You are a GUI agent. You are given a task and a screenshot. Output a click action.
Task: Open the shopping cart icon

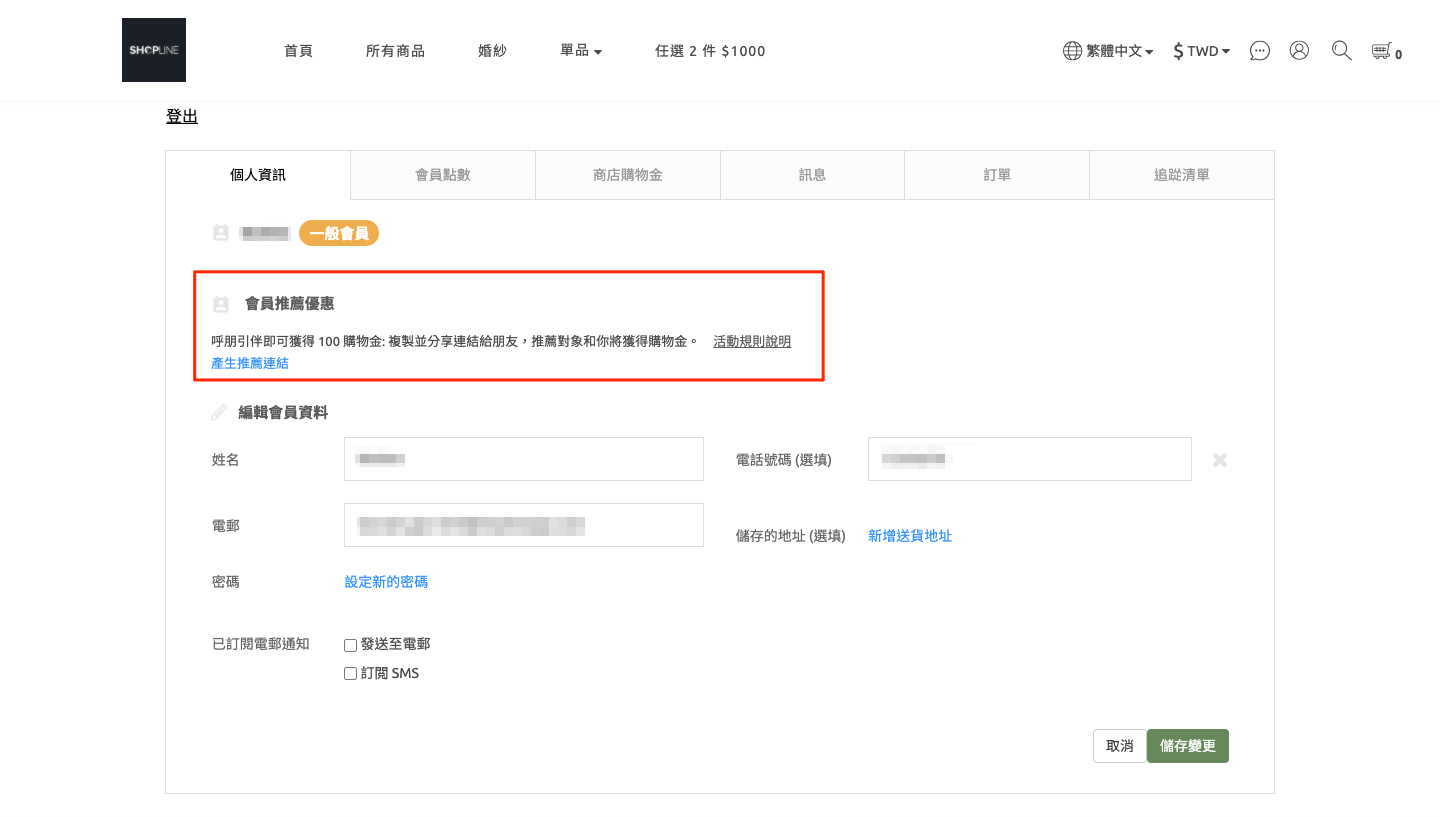pos(1382,50)
